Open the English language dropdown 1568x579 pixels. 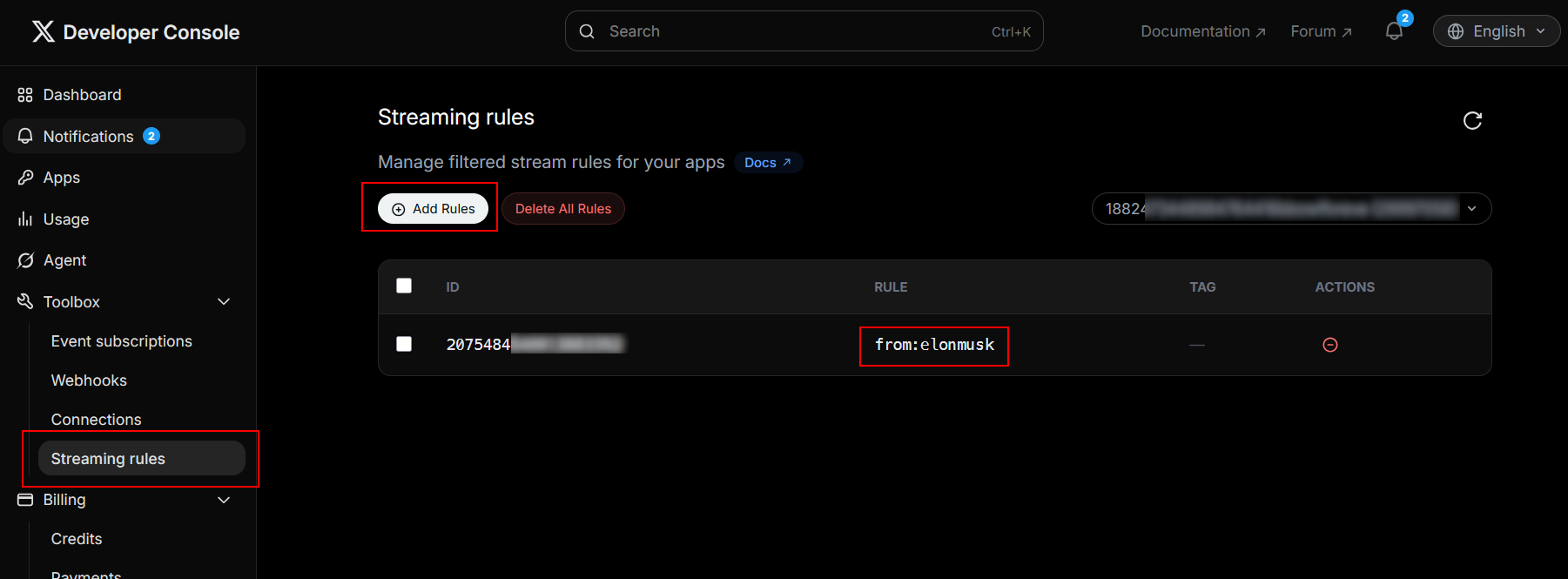(1497, 31)
